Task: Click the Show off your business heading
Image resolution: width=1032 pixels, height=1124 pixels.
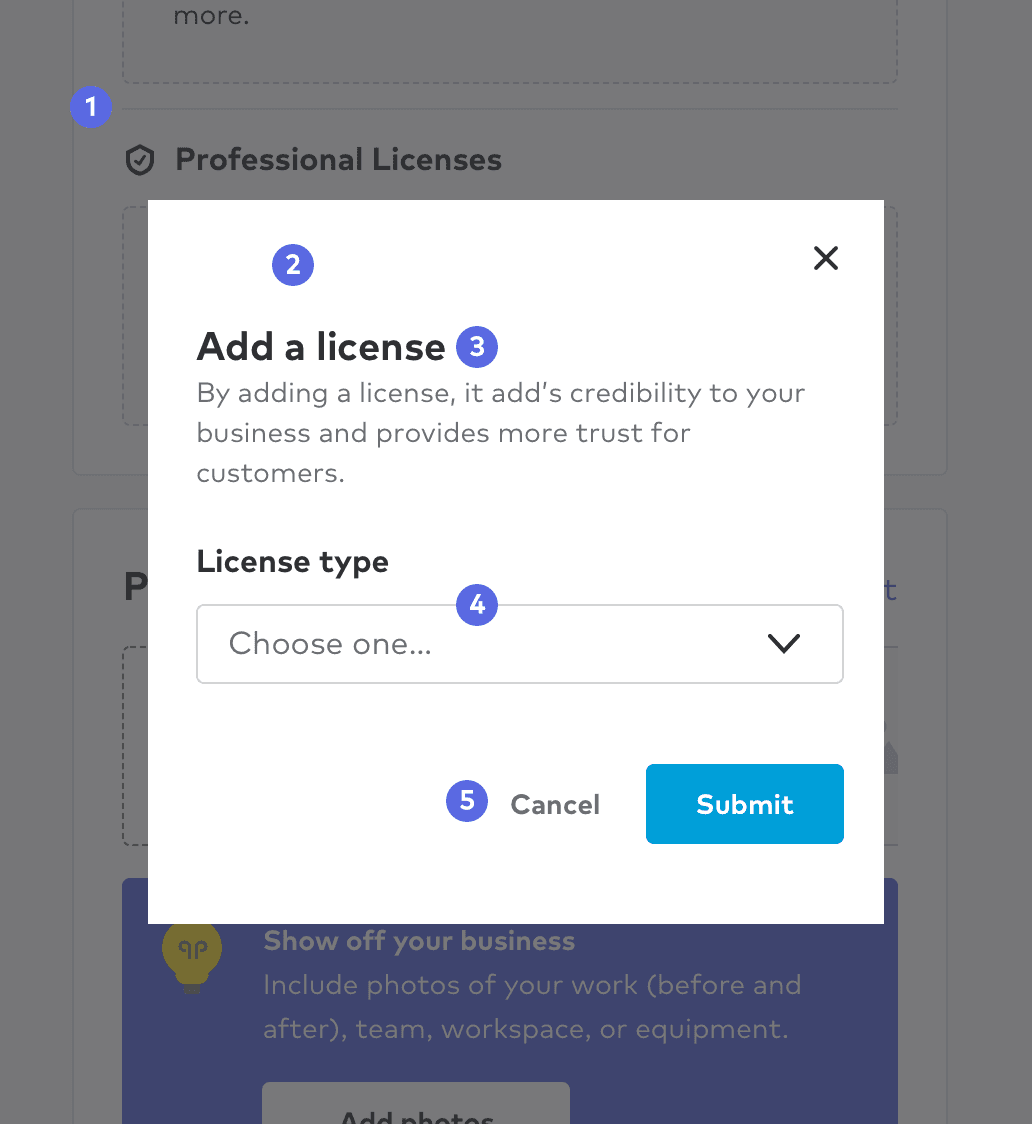Action: [x=419, y=941]
